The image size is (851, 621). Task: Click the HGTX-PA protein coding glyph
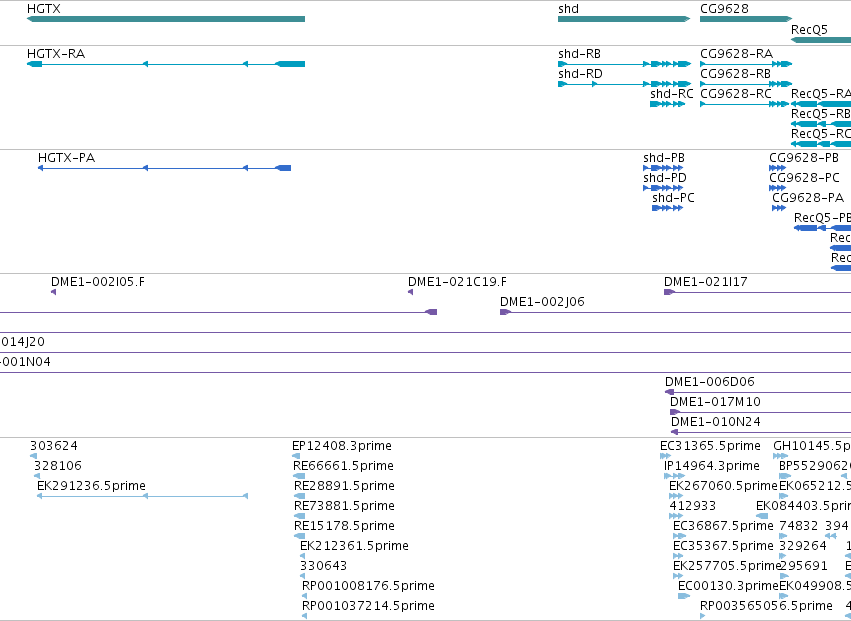(x=164, y=168)
